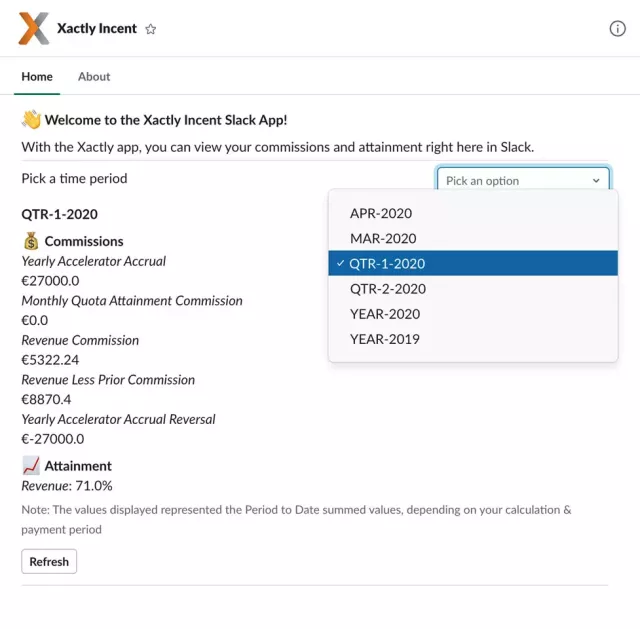Click the Attainment section heading
640x629 pixels.
(78, 466)
